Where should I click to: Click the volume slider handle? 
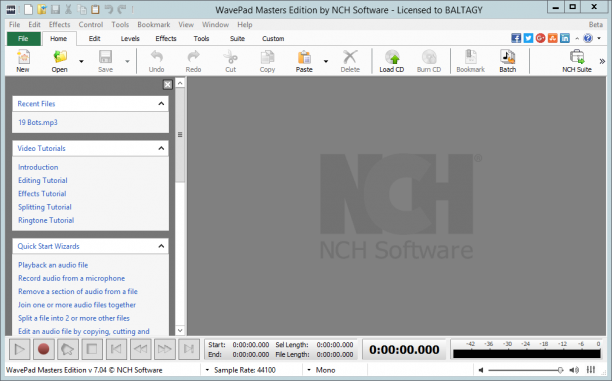[x=560, y=370]
